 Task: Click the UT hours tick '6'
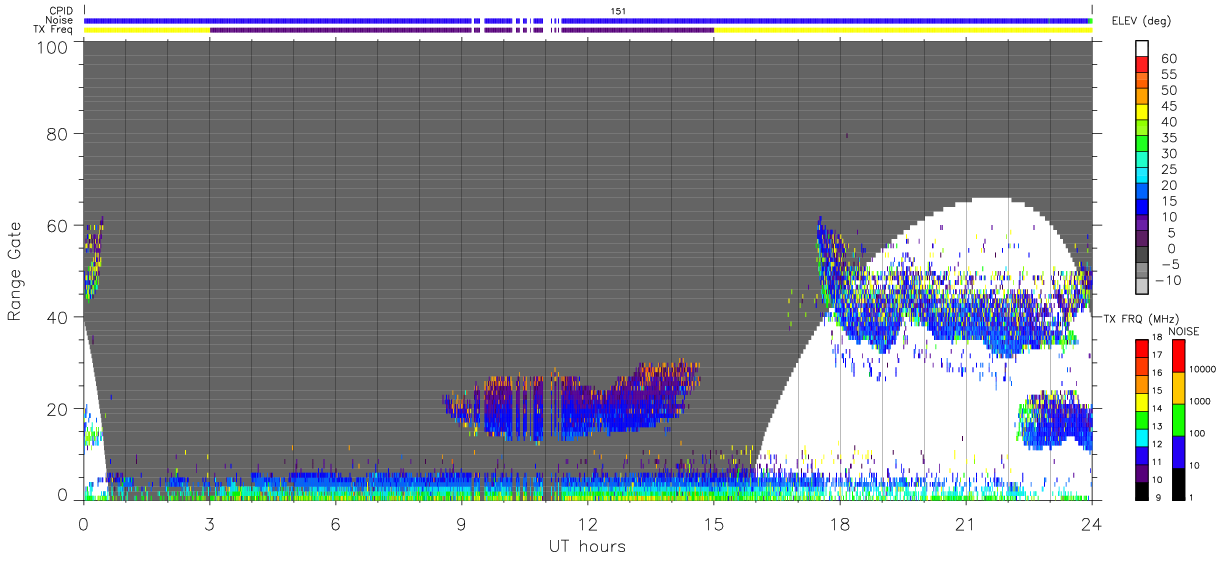(335, 524)
